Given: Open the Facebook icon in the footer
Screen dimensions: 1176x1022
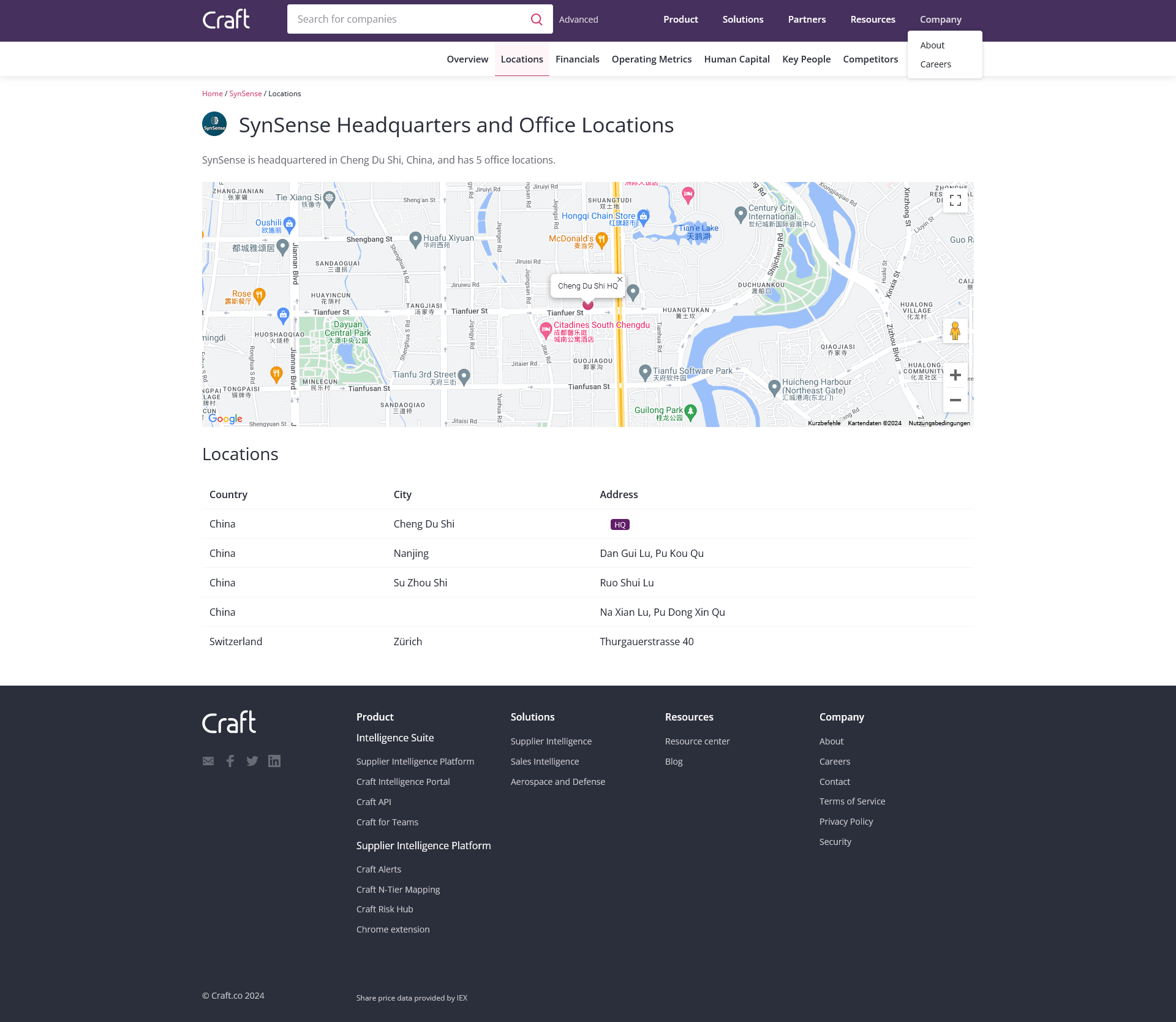Looking at the screenshot, I should click(230, 761).
